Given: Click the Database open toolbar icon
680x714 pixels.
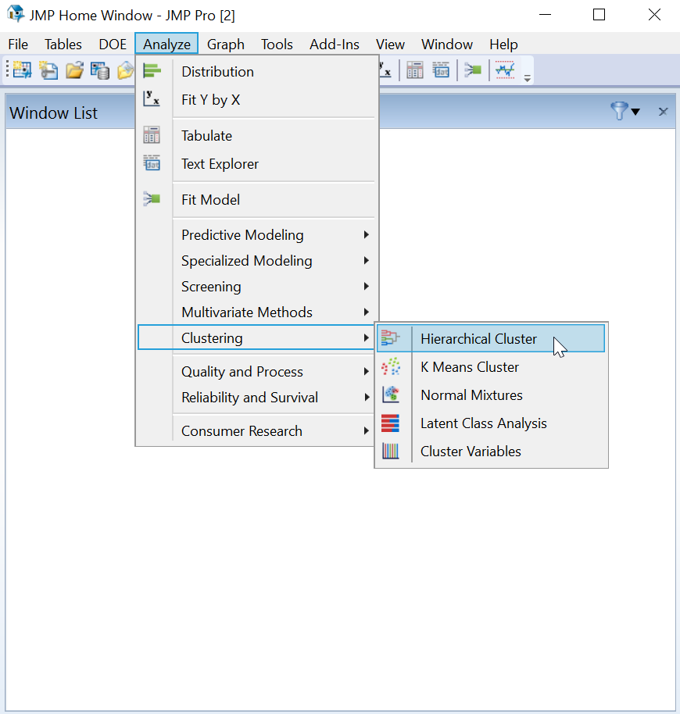Looking at the screenshot, I should 100,71.
